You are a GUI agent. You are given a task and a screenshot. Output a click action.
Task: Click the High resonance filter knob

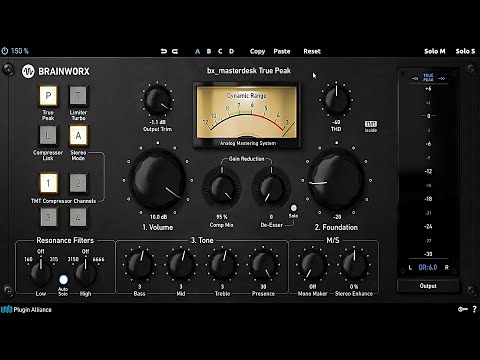click(85, 273)
